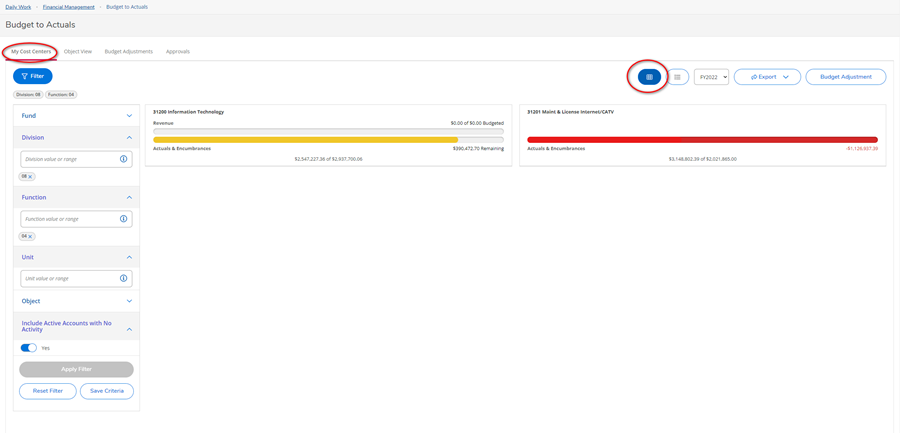Click the Unit field info icon

coord(124,279)
